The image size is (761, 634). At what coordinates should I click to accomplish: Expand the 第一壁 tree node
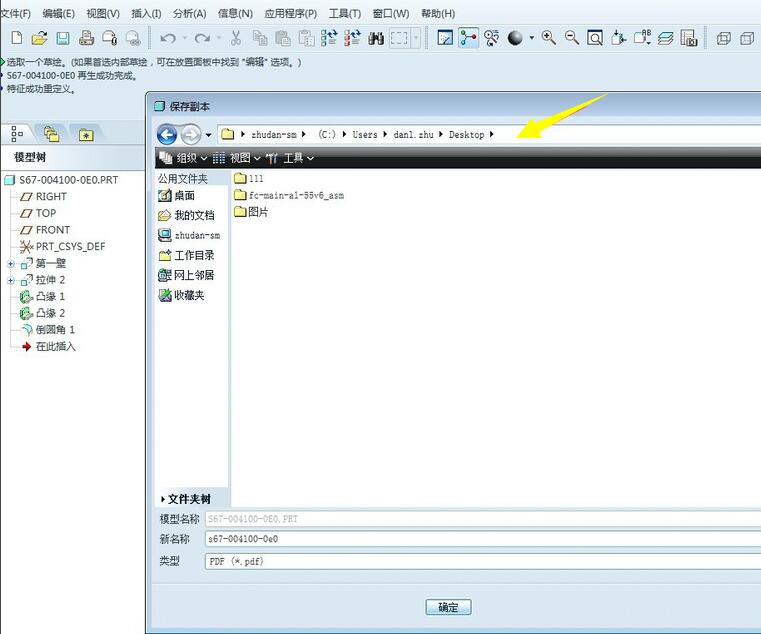tap(11, 264)
